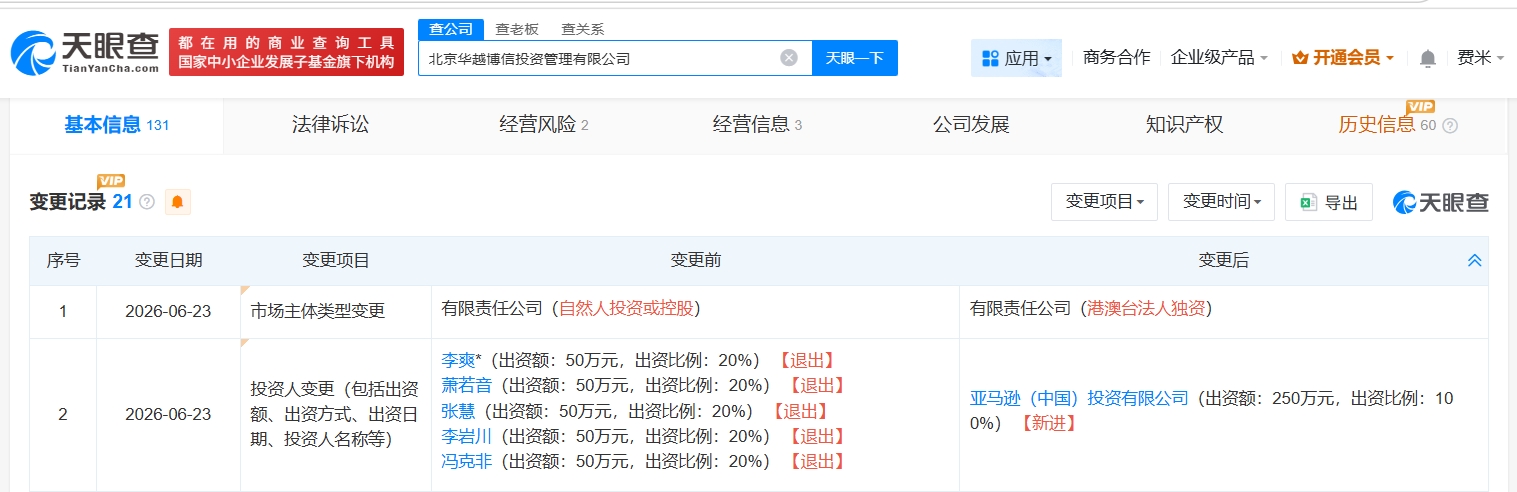Click 2026-06-23 date in row 1

(168, 311)
